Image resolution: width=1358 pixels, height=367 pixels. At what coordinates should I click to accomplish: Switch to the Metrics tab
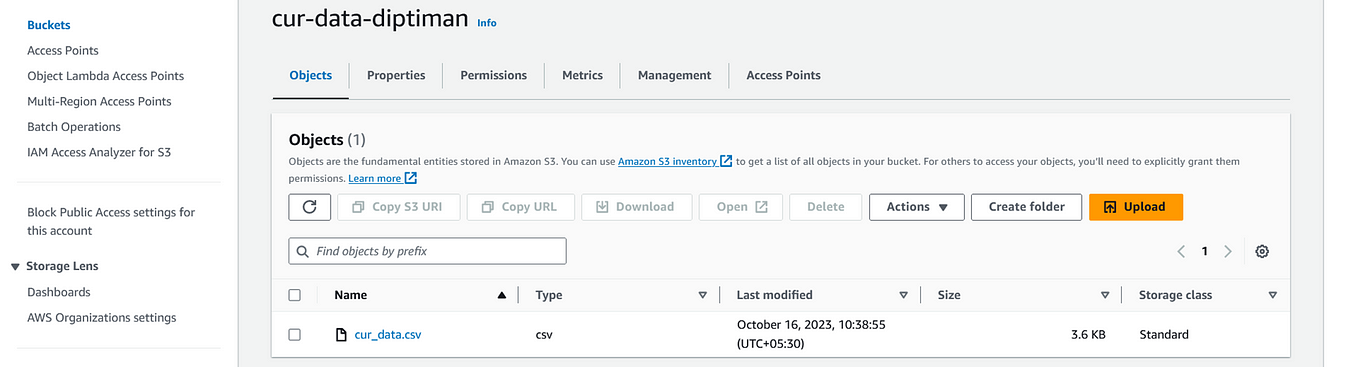point(582,75)
